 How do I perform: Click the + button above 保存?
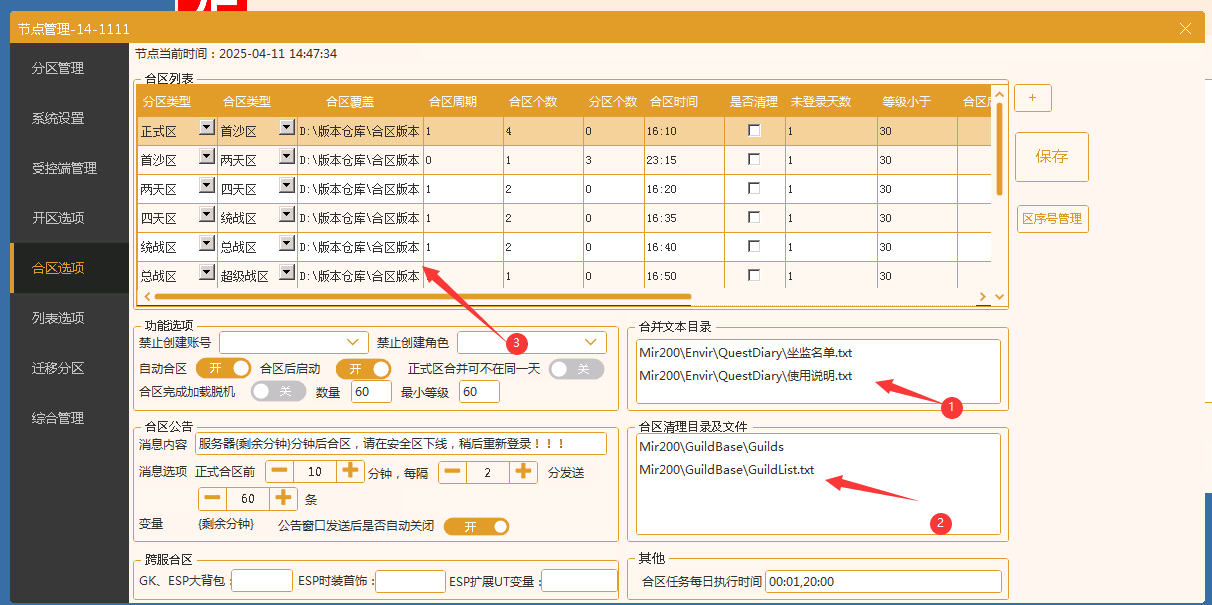1031,98
